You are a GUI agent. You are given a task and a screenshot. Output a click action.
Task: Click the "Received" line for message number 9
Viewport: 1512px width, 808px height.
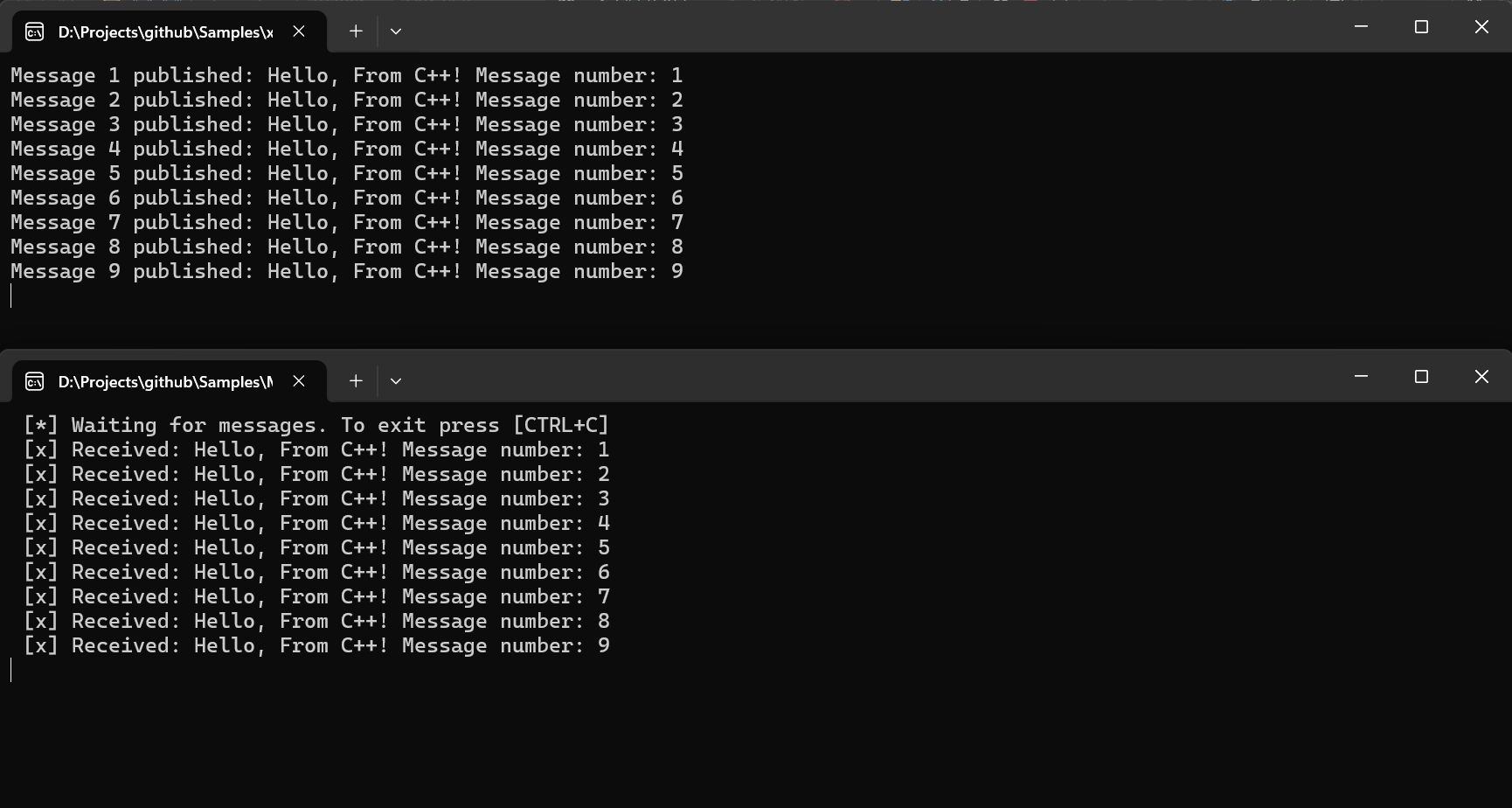(316, 646)
